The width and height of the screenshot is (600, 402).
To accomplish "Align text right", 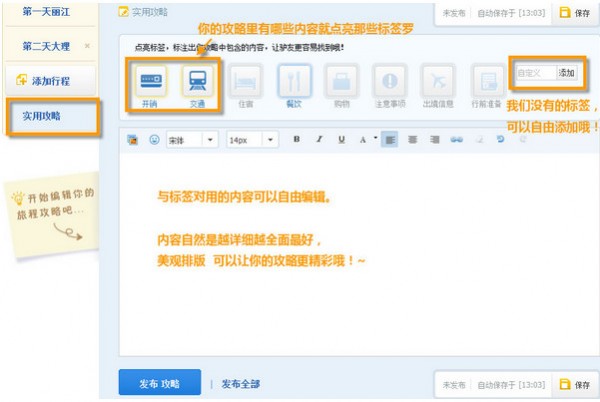I will [435, 140].
